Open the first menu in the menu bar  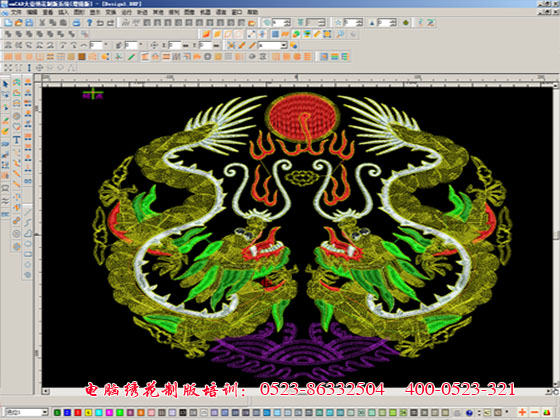(x=16, y=12)
